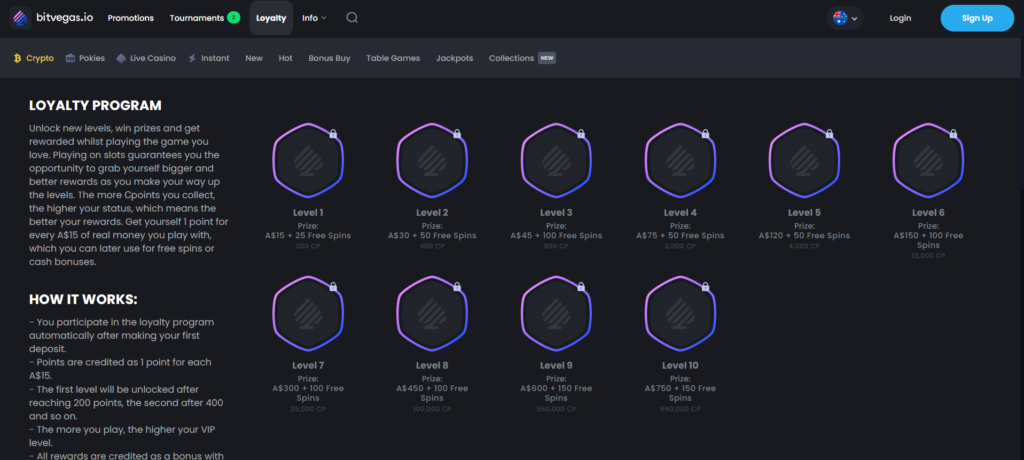
Task: Click the Level 9 hexagon badge
Action: (556, 314)
